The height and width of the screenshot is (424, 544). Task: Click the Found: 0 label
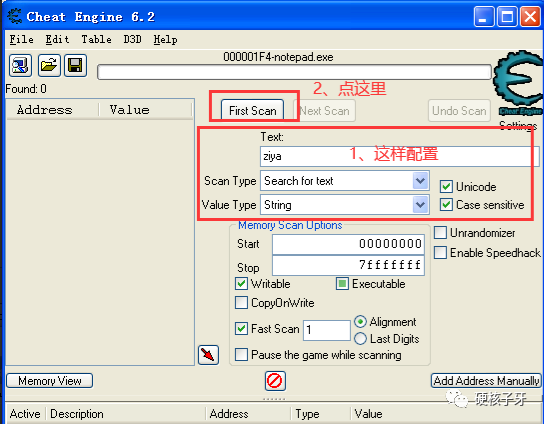pyautogui.click(x=26, y=89)
